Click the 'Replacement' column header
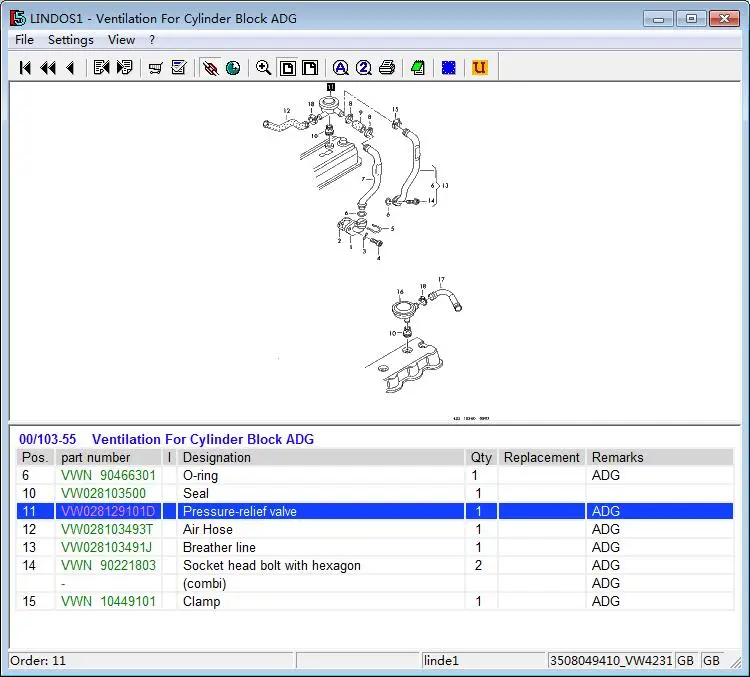 coord(541,457)
